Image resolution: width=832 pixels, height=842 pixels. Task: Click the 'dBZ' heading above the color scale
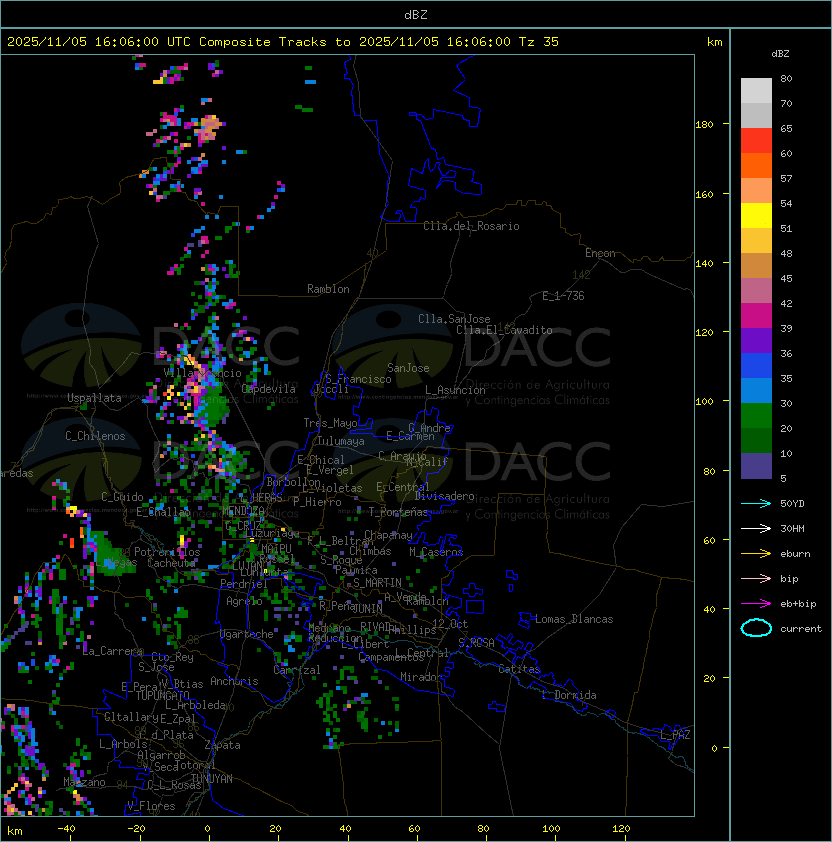pyautogui.click(x=780, y=54)
